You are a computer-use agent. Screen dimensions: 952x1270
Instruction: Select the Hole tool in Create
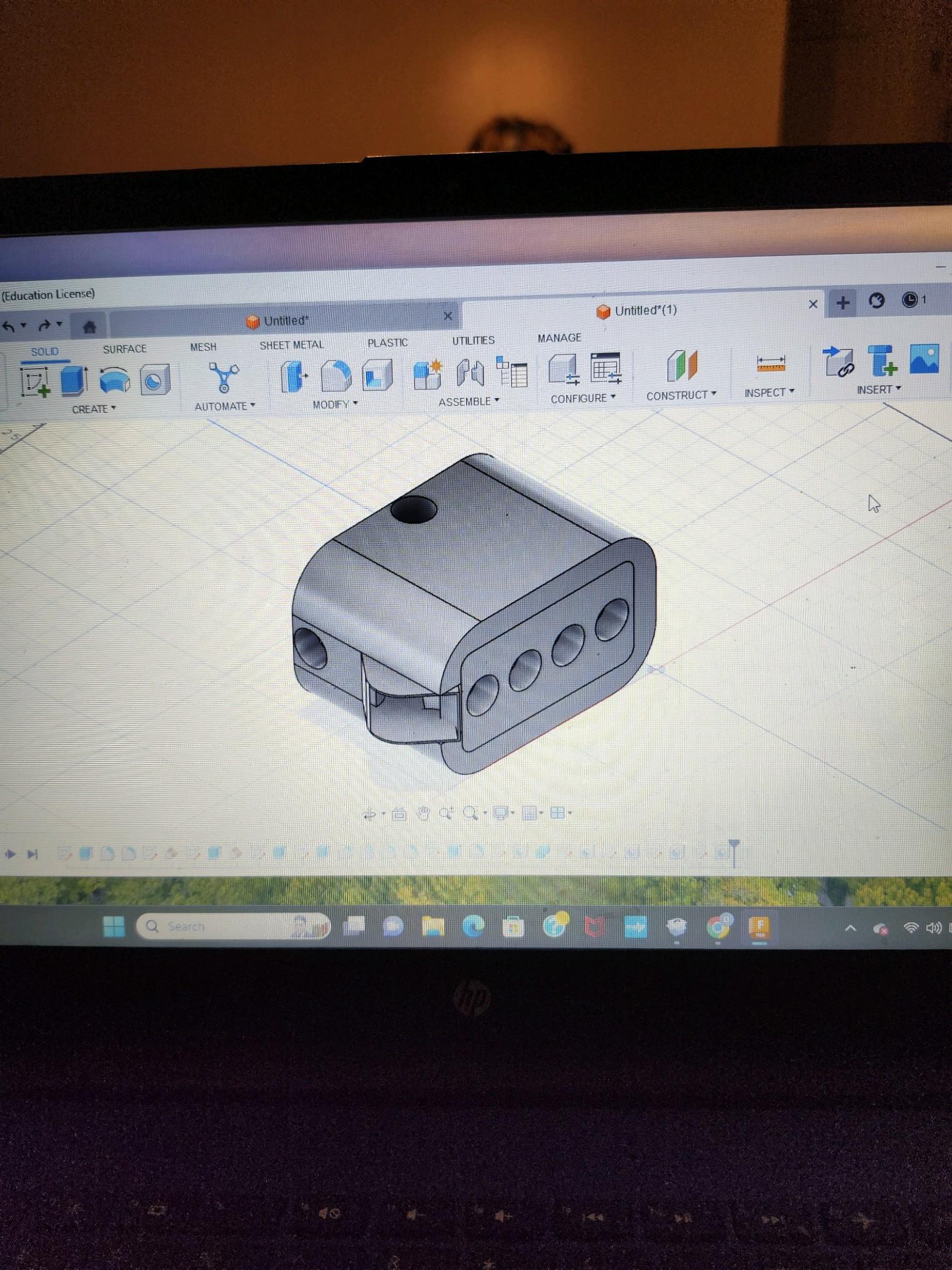coord(154,379)
